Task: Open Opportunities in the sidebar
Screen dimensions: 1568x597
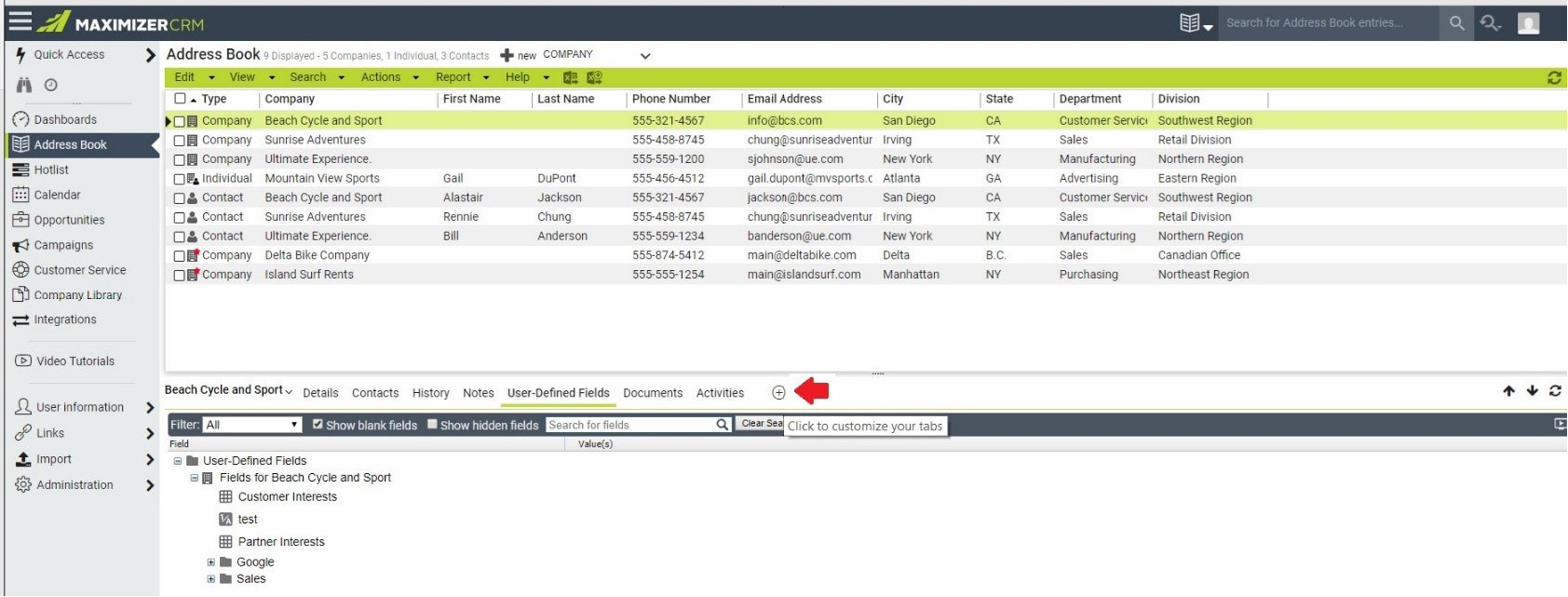Action: coord(69,221)
